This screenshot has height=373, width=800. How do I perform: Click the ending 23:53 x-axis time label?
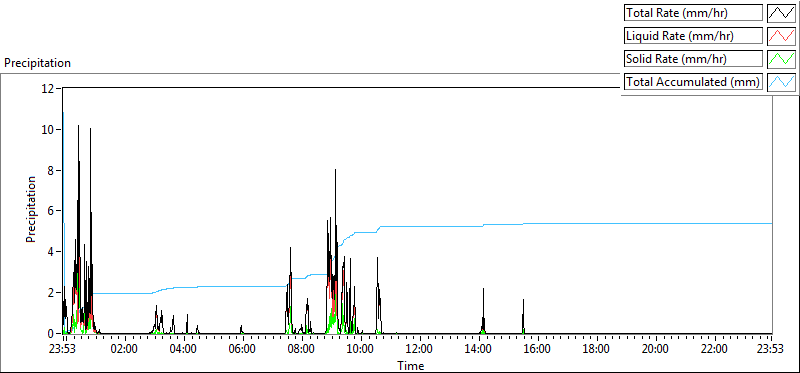[770, 350]
